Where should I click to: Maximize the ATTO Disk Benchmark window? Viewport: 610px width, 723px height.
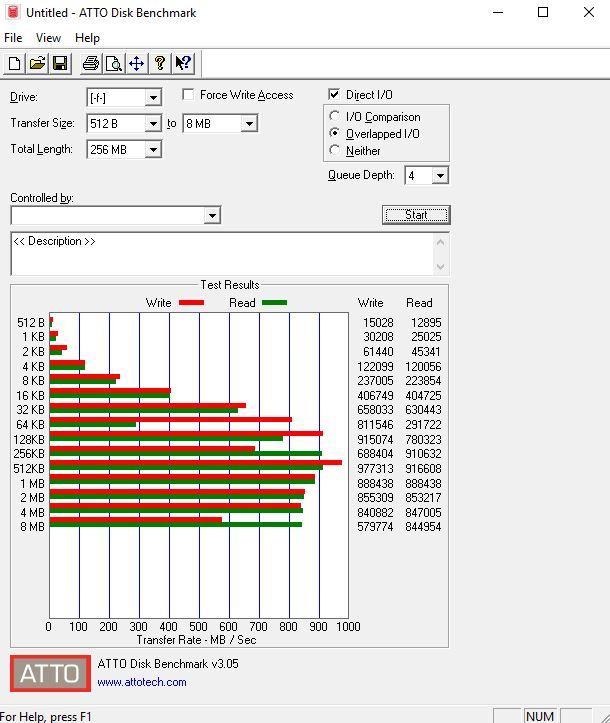click(543, 12)
